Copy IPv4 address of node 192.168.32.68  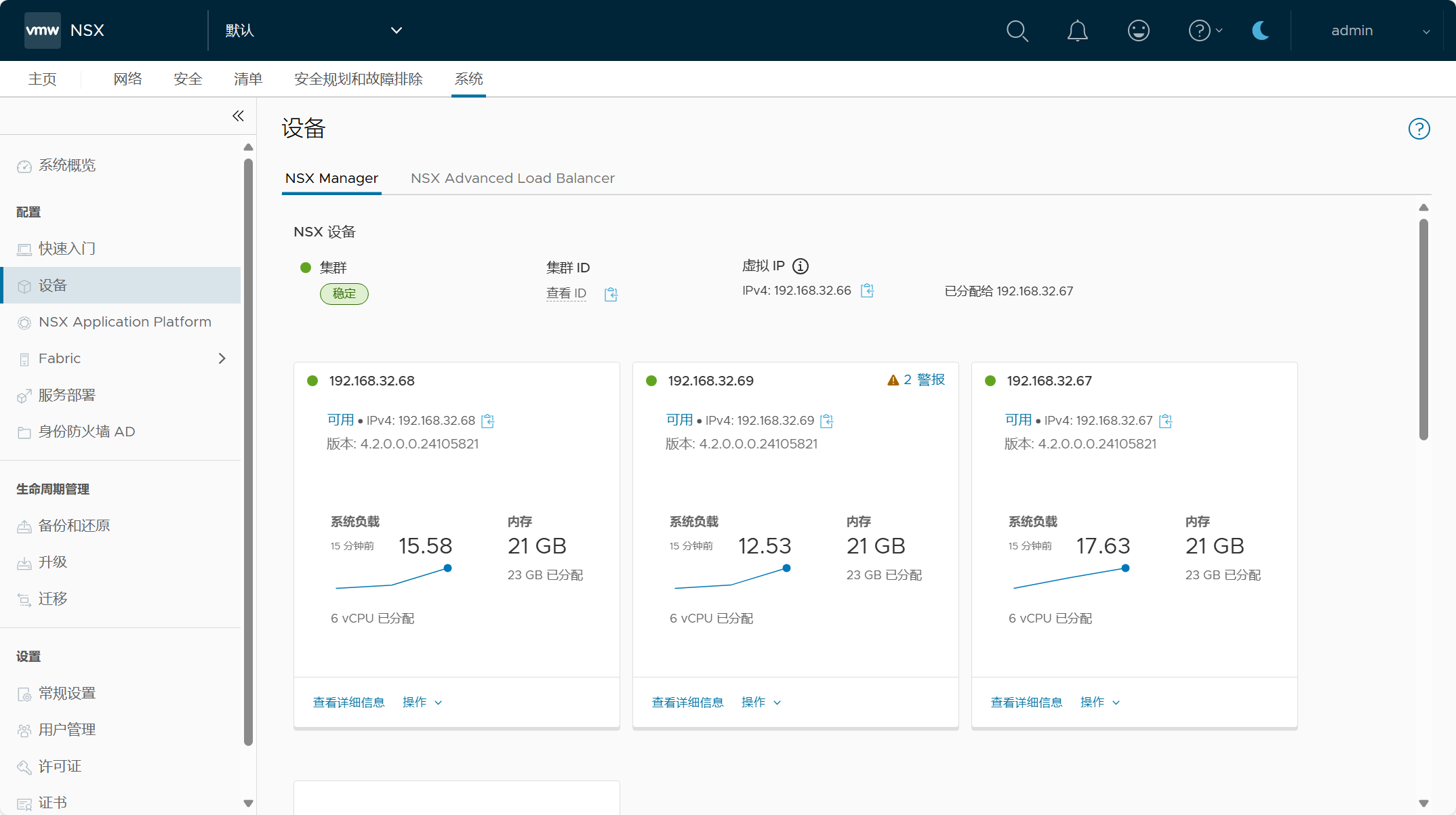[487, 421]
